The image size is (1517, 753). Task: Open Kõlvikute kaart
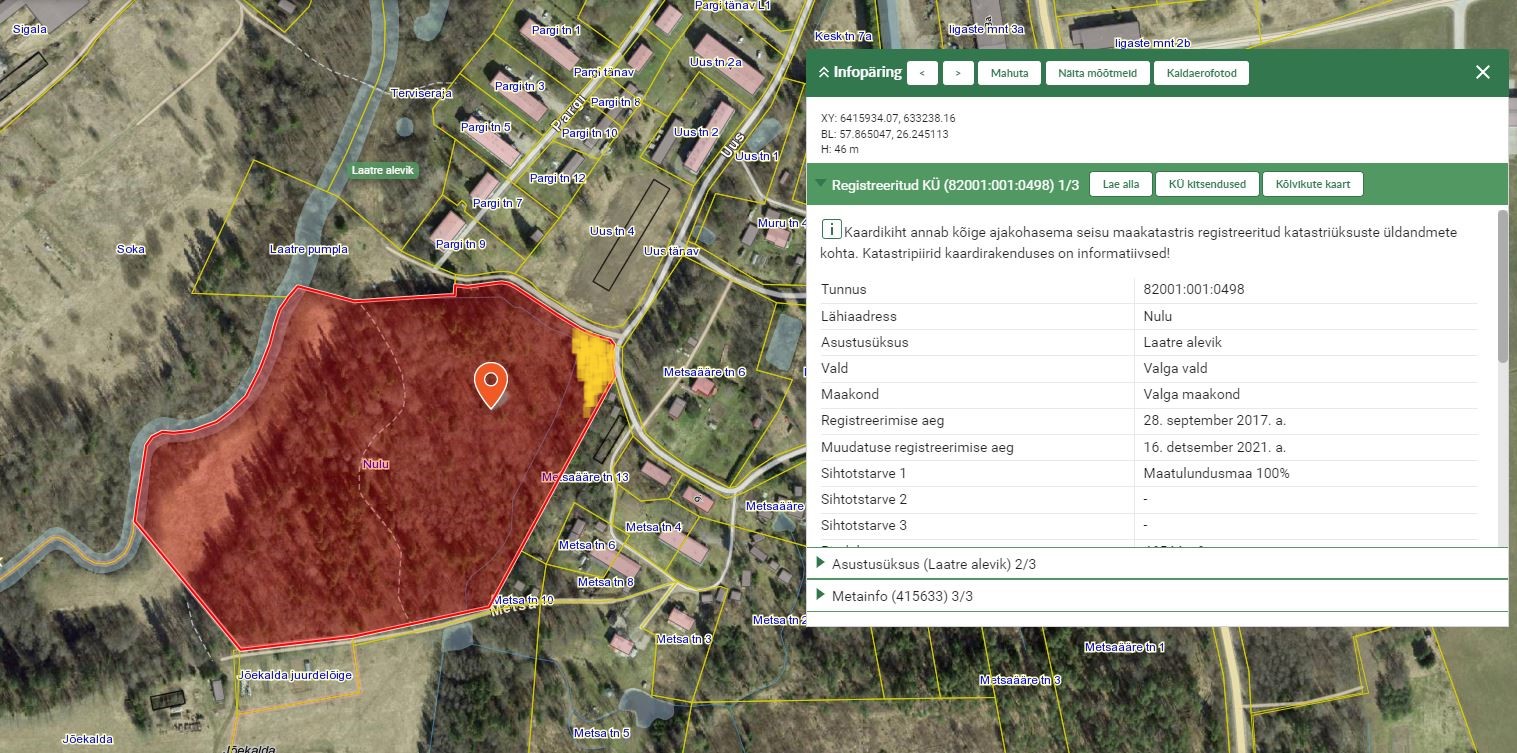point(1312,184)
